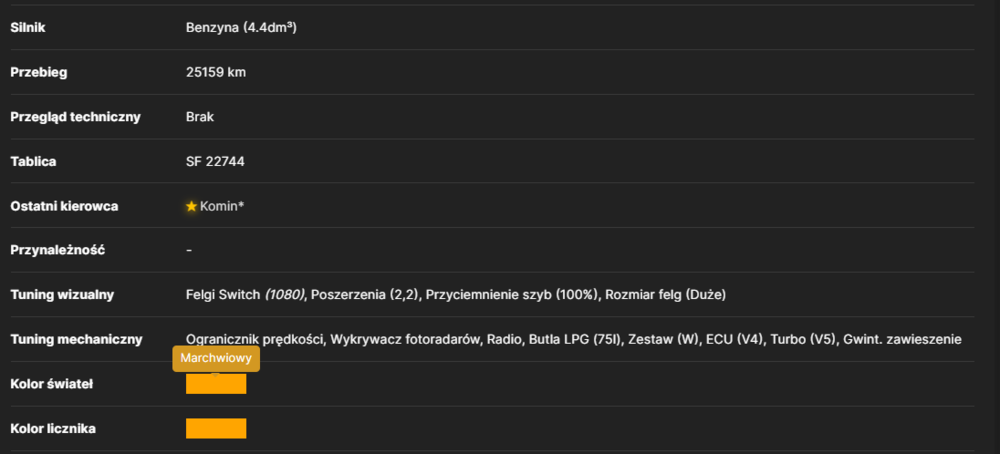This screenshot has width=1000, height=454.
Task: Click the Benzyna (4.4dm³) engine value
Action: pyautogui.click(x=241, y=28)
